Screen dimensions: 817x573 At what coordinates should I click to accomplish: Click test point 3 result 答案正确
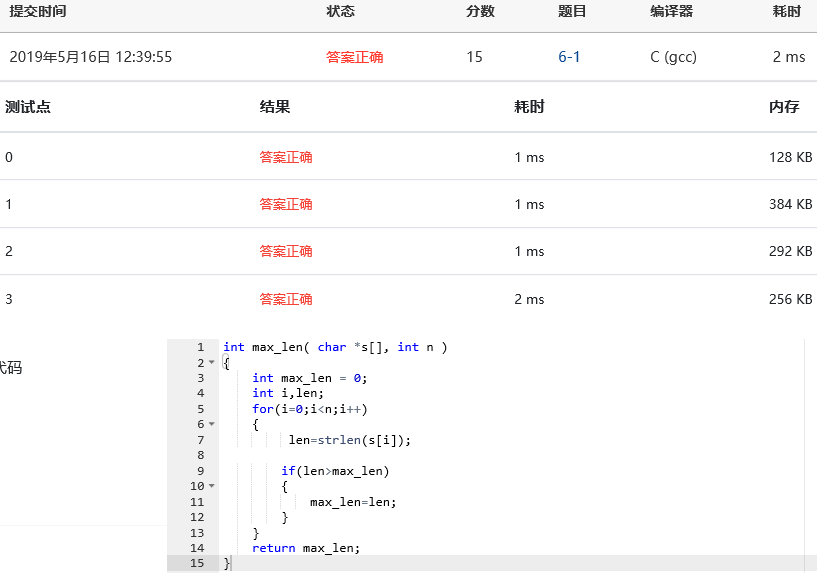pyautogui.click(x=286, y=299)
